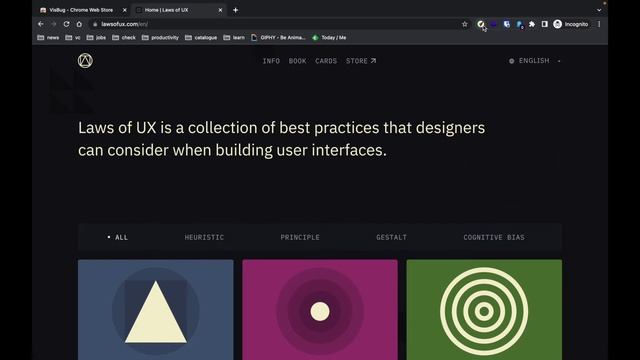Open the shield-shaped extension icon
640x360 pixels.
coord(507,24)
